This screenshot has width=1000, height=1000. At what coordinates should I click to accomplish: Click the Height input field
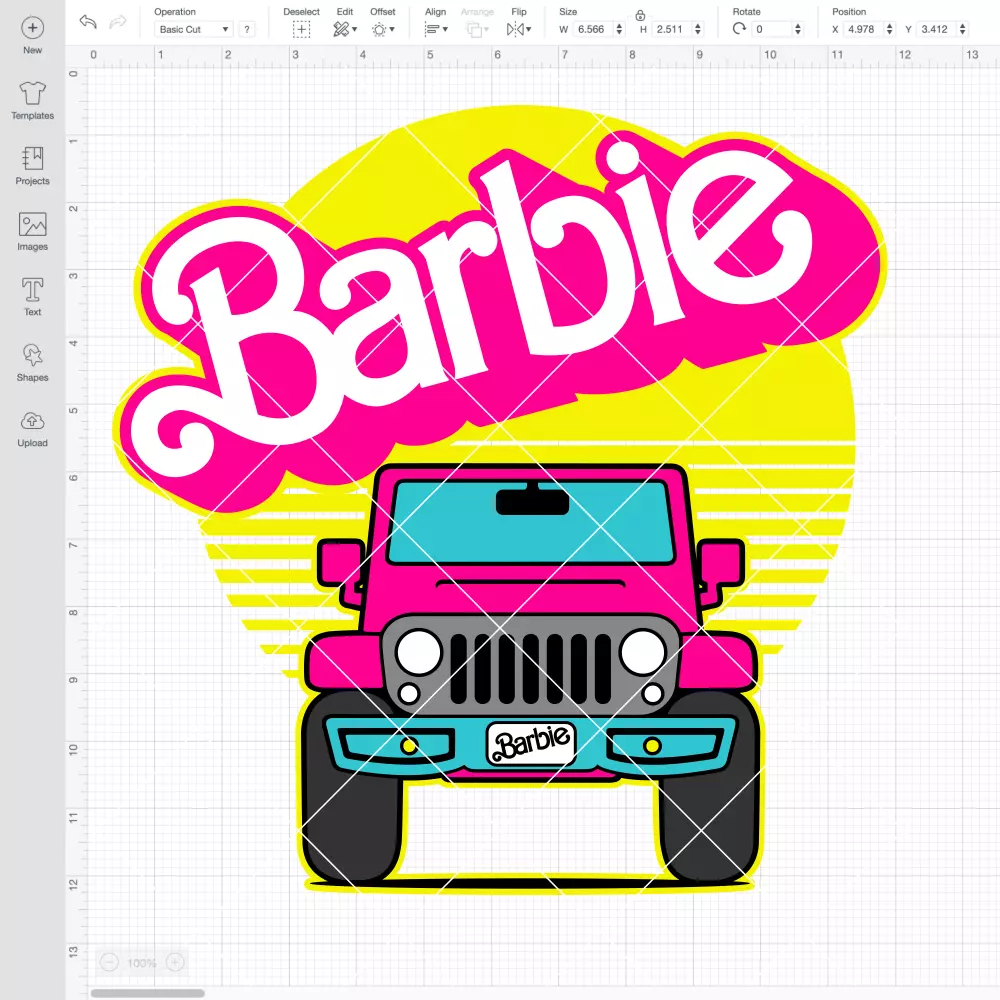[671, 29]
